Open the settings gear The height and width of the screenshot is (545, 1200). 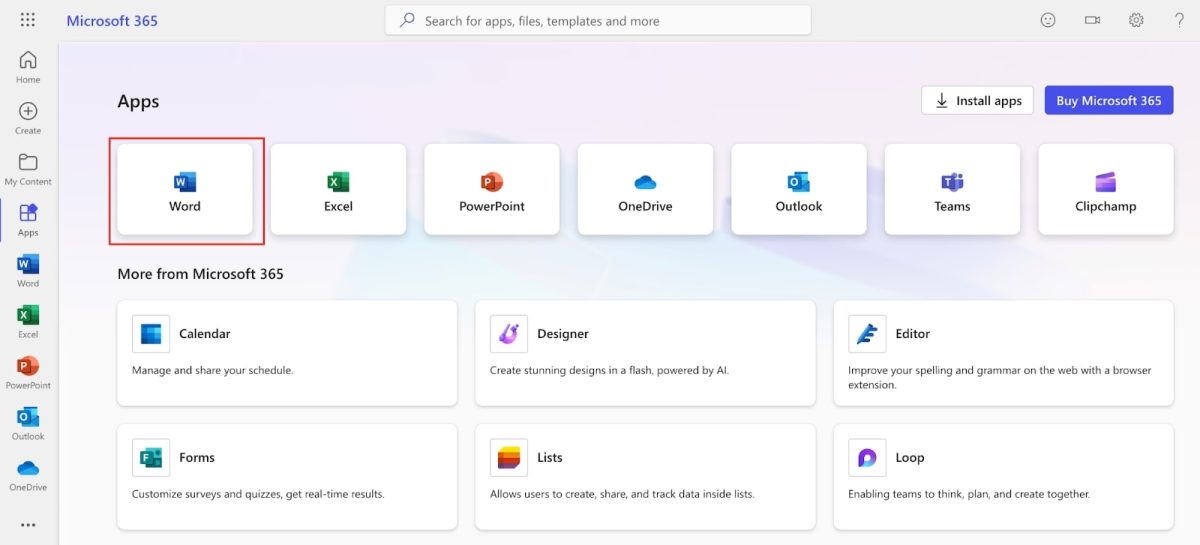[x=1136, y=20]
